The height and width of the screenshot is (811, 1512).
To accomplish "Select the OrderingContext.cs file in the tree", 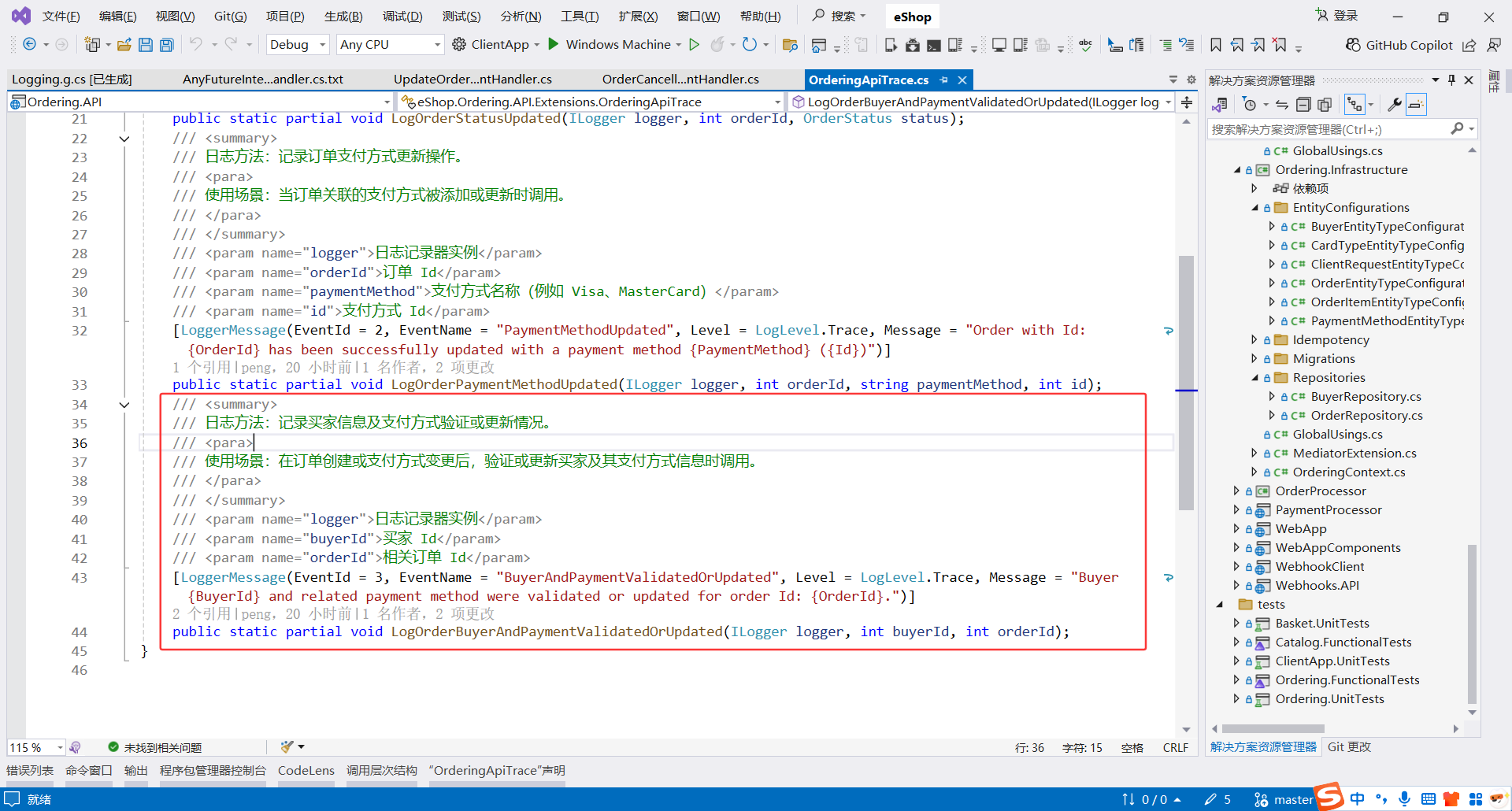I will point(1349,472).
